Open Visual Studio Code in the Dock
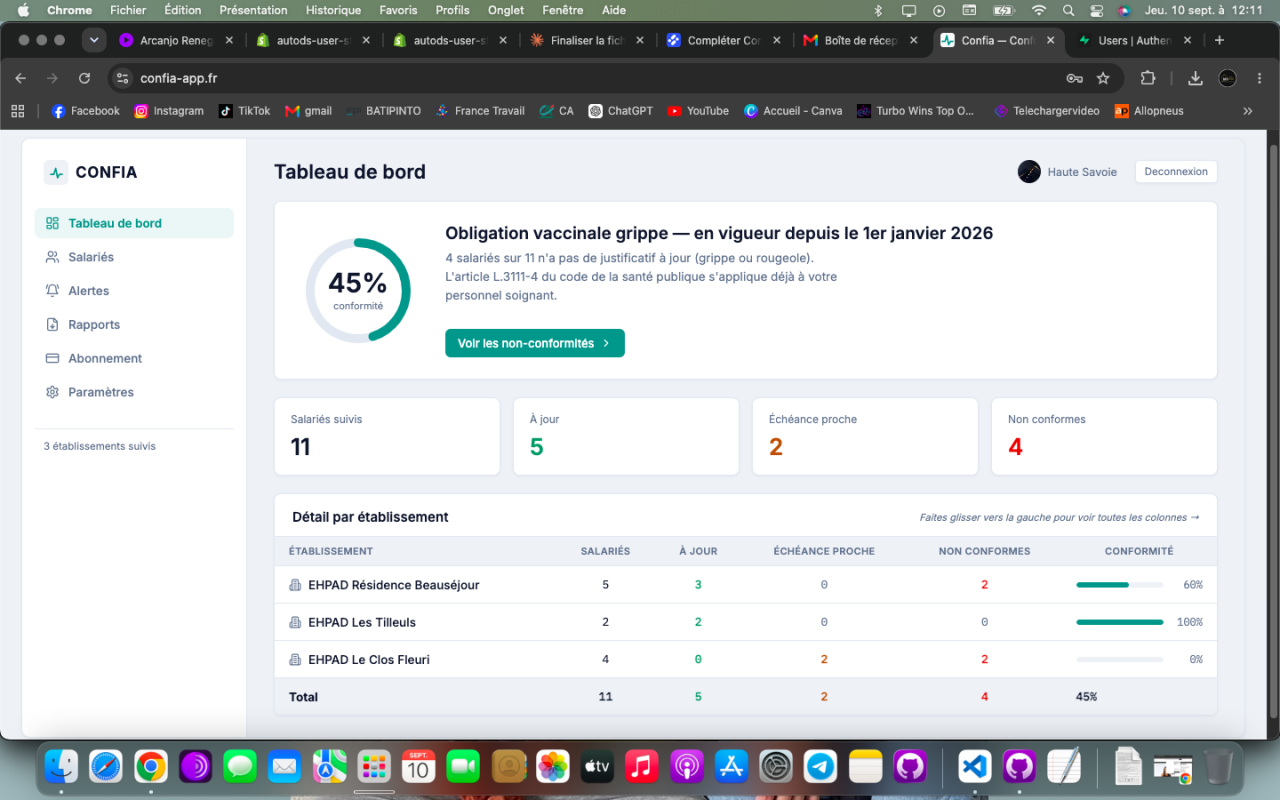 click(x=975, y=767)
